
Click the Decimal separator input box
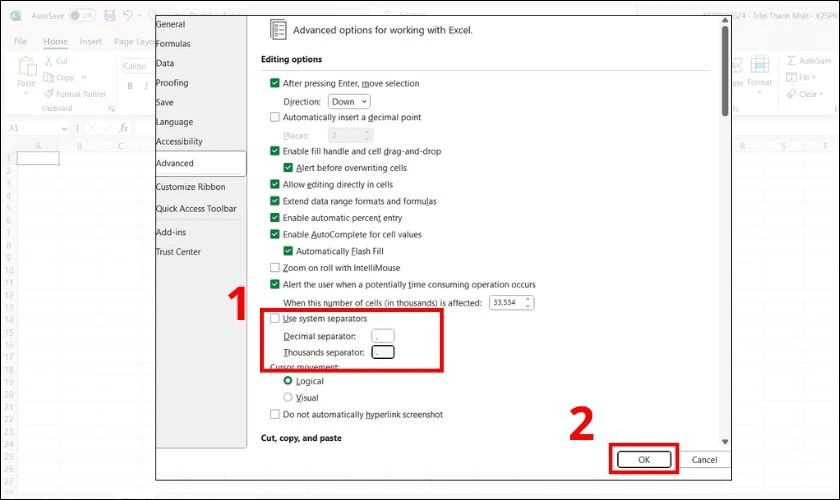click(x=382, y=336)
